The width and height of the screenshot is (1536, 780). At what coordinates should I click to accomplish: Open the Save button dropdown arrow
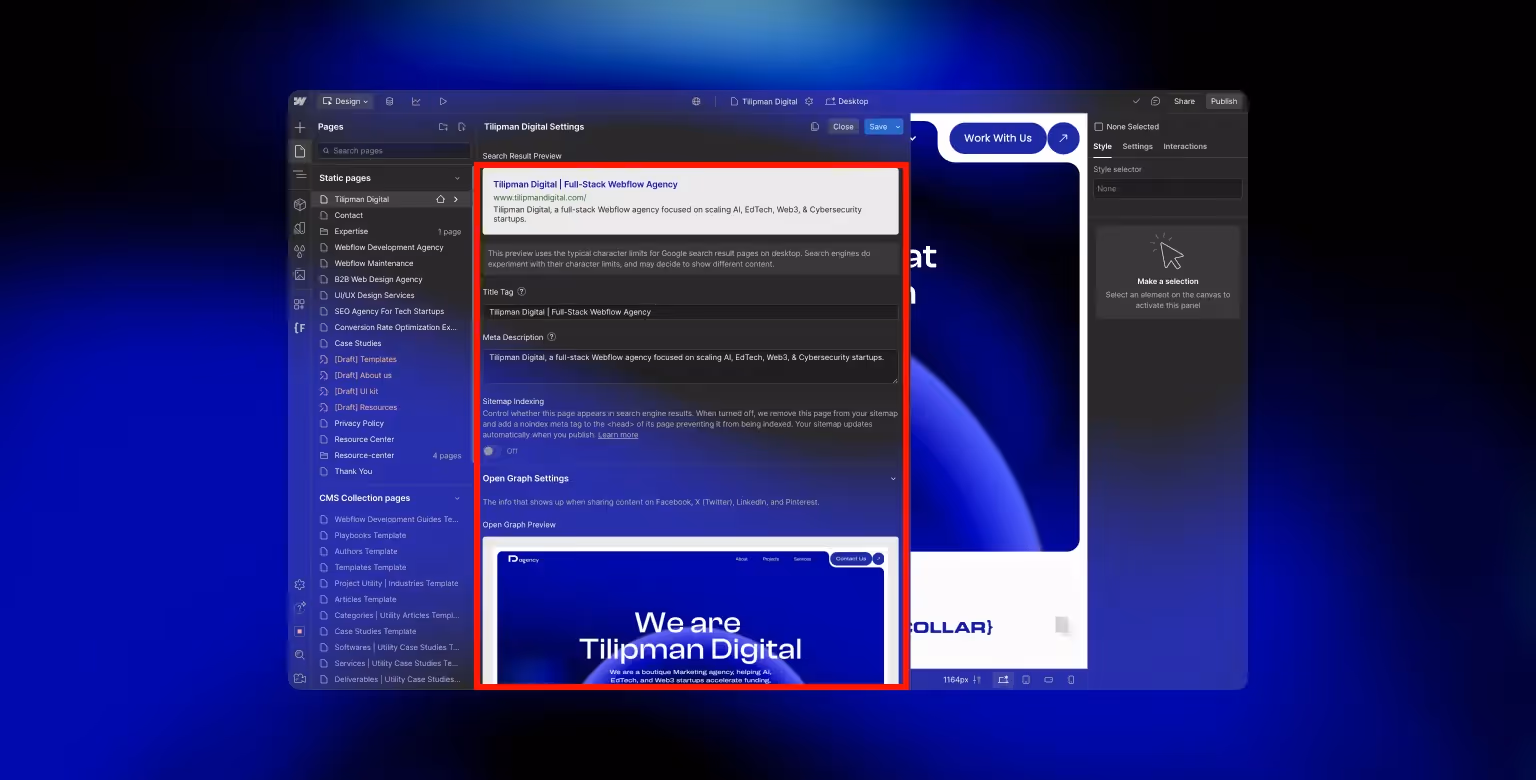tap(898, 127)
